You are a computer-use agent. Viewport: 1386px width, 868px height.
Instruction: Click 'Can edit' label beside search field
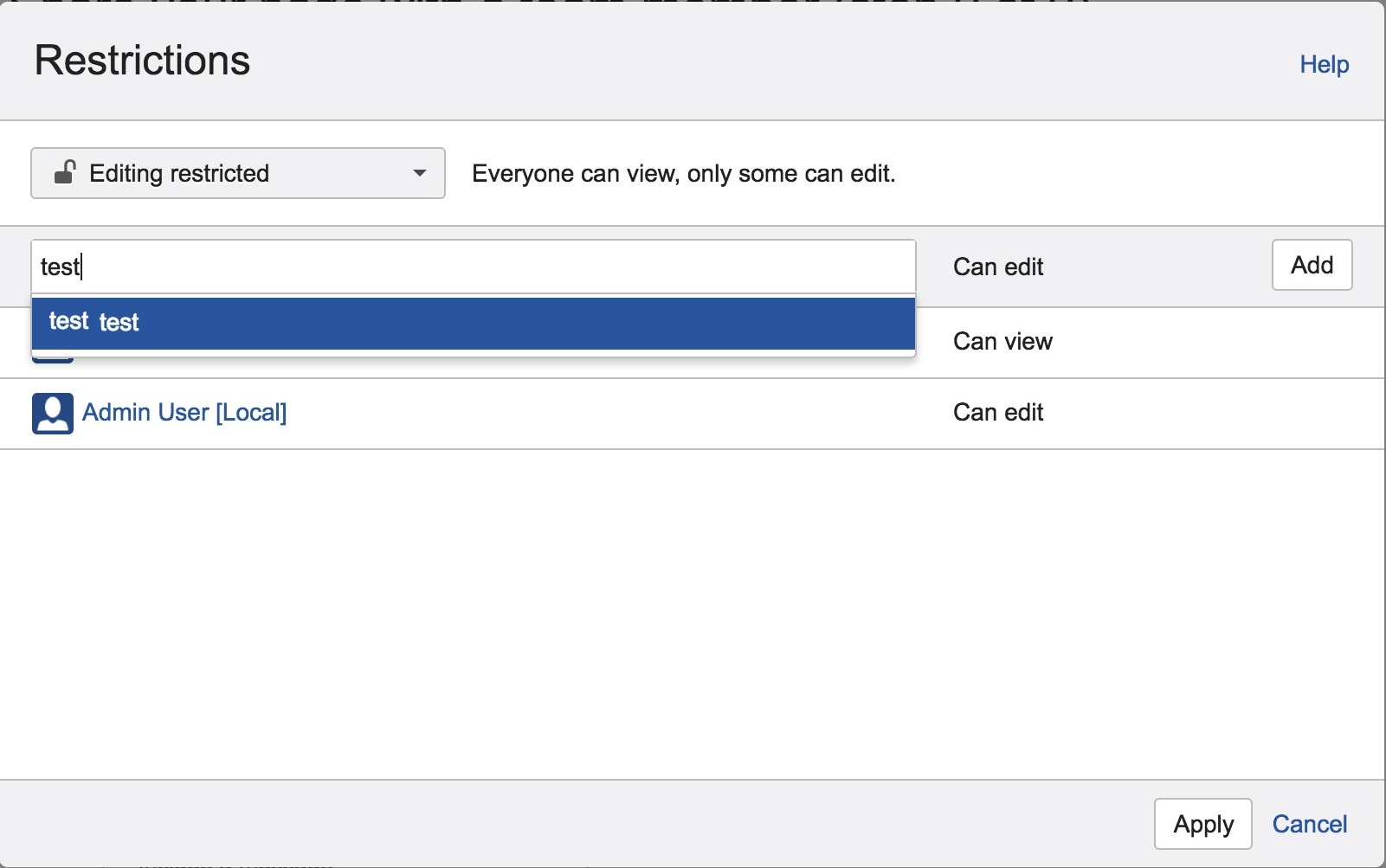[x=998, y=267]
